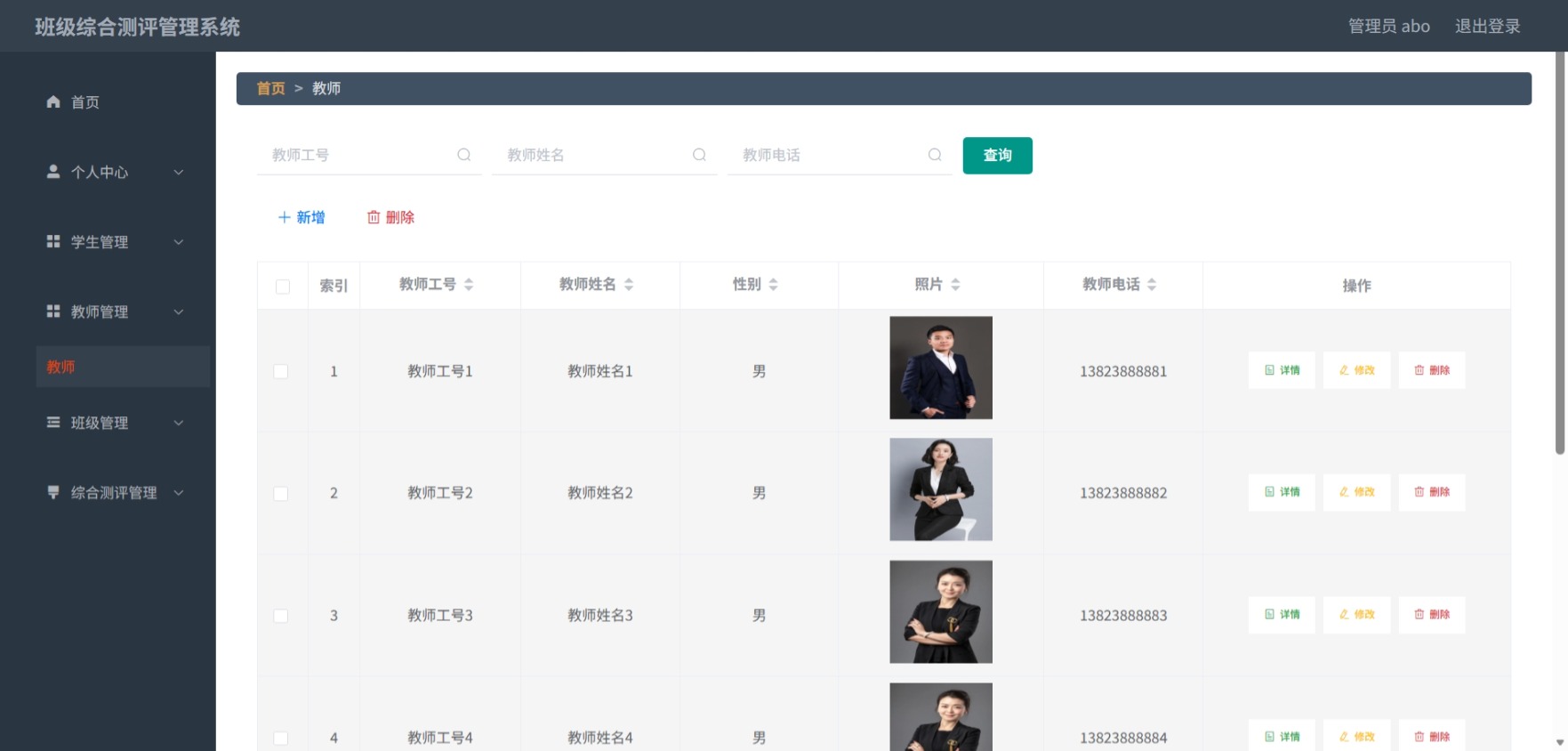Click the photo of 教师姓名3

(941, 611)
